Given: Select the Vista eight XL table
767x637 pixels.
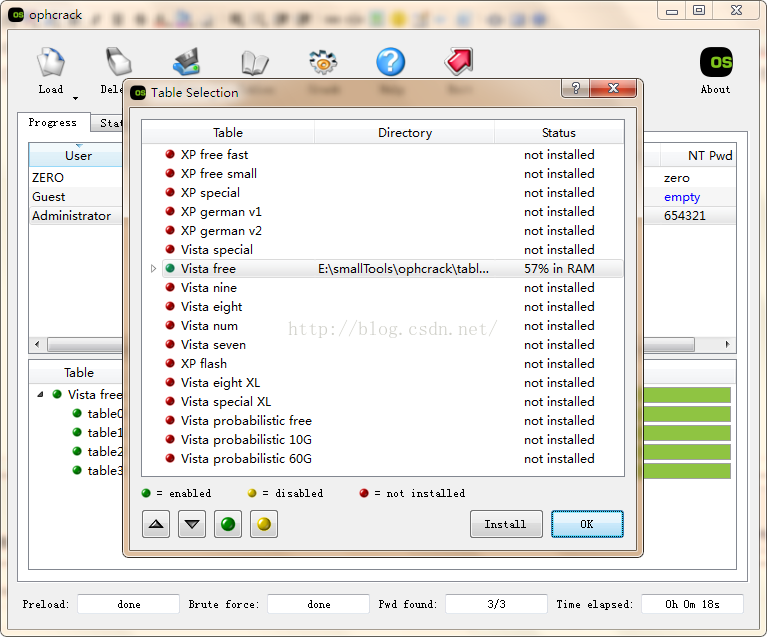Looking at the screenshot, I should click(220, 383).
